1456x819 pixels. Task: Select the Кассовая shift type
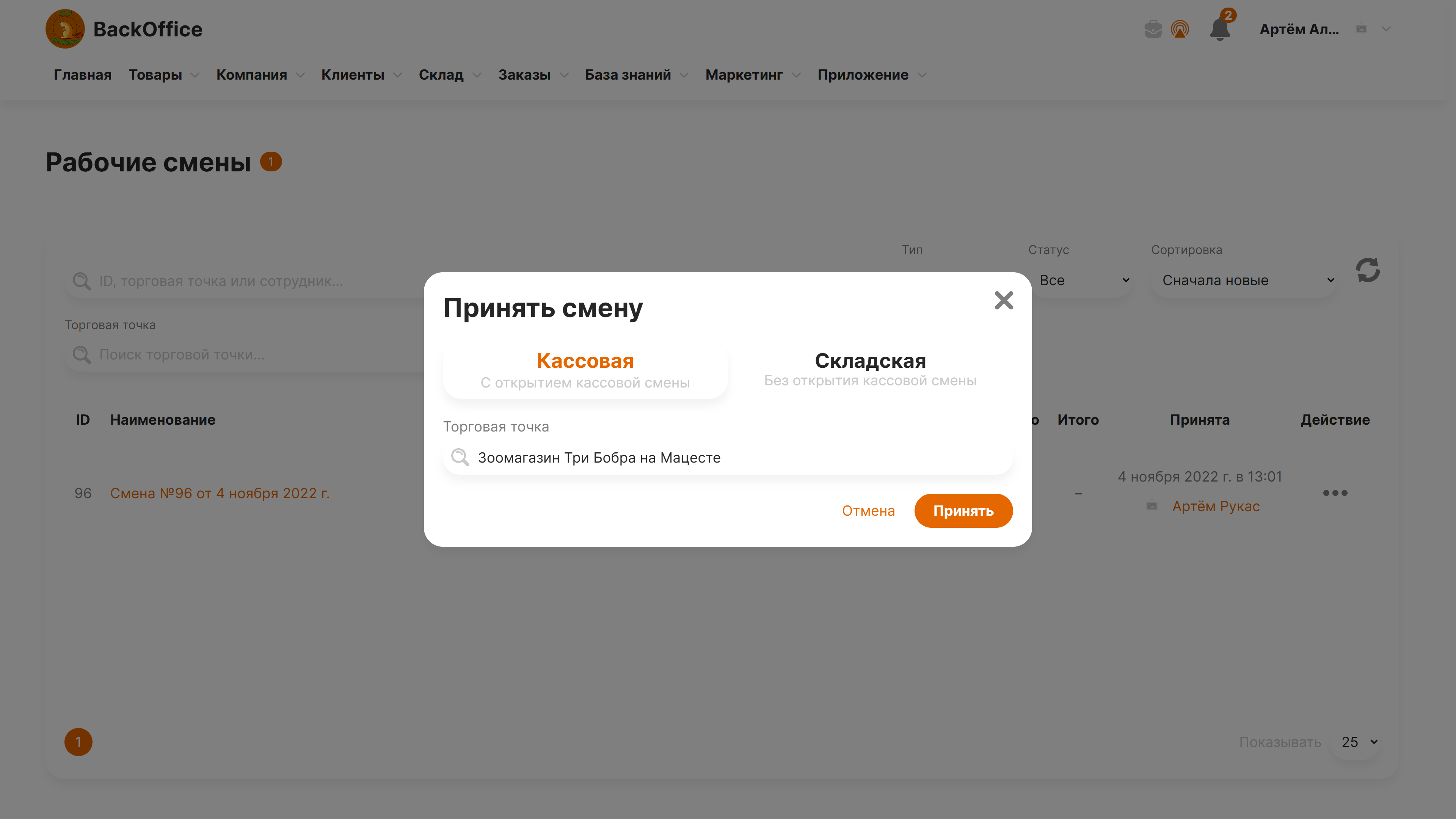(x=585, y=371)
